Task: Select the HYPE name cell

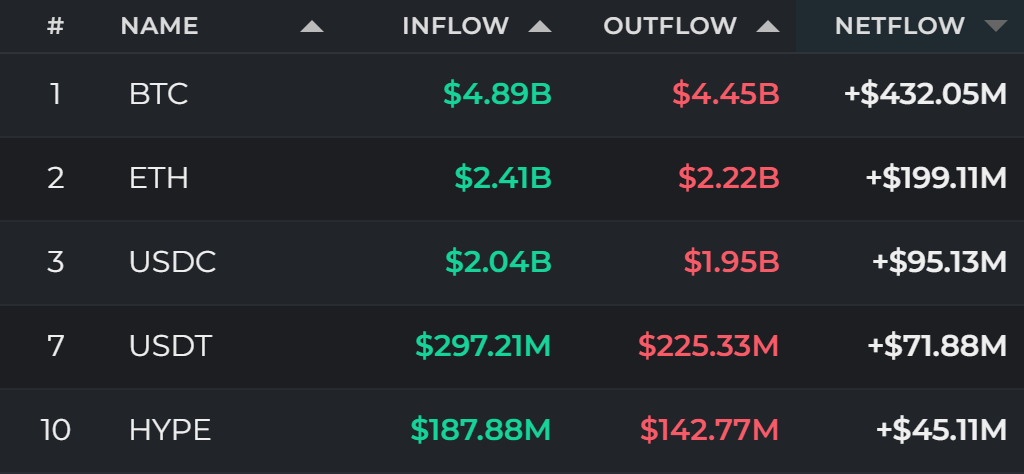Action: 170,430
